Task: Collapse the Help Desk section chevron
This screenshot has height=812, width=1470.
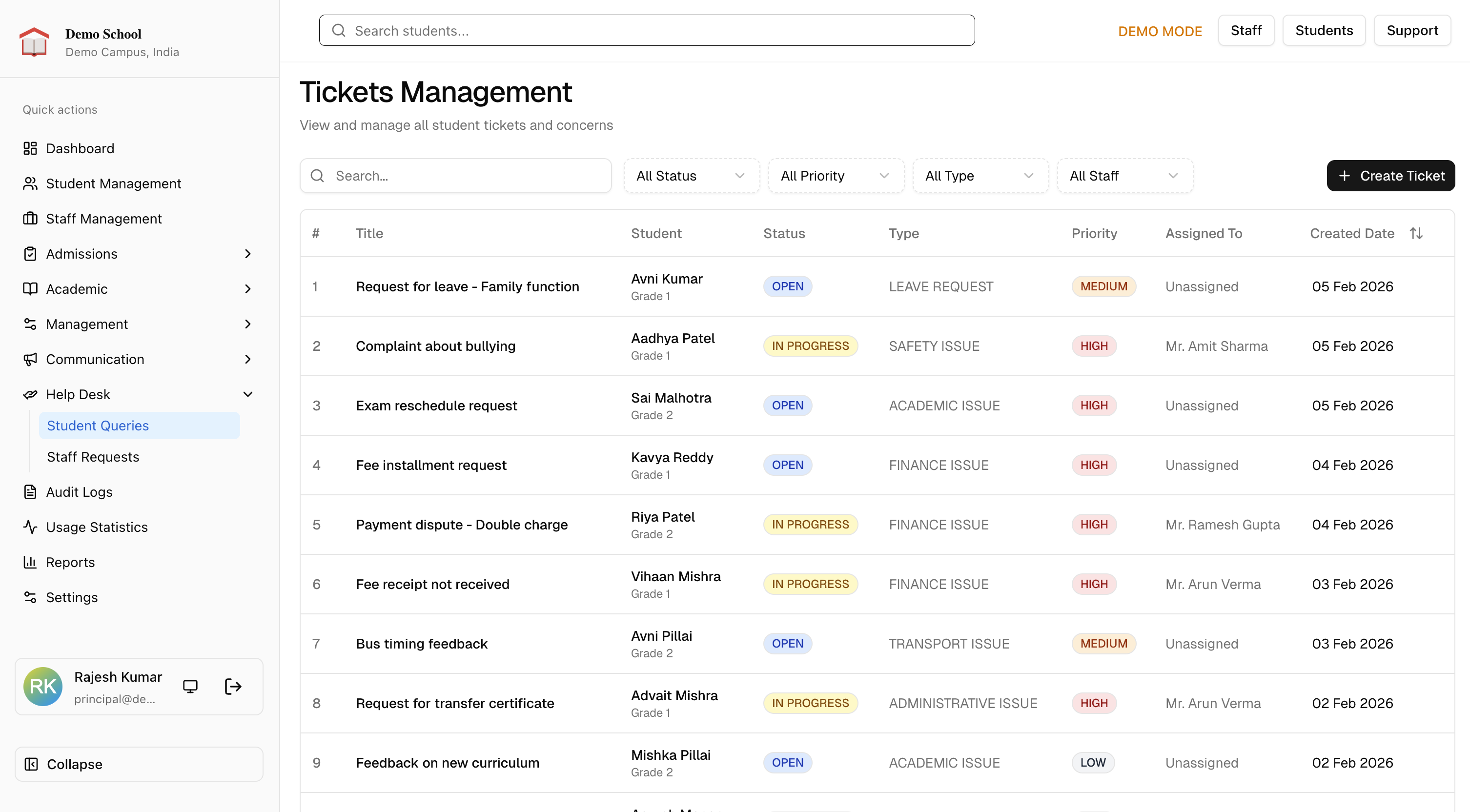Action: pyautogui.click(x=247, y=394)
